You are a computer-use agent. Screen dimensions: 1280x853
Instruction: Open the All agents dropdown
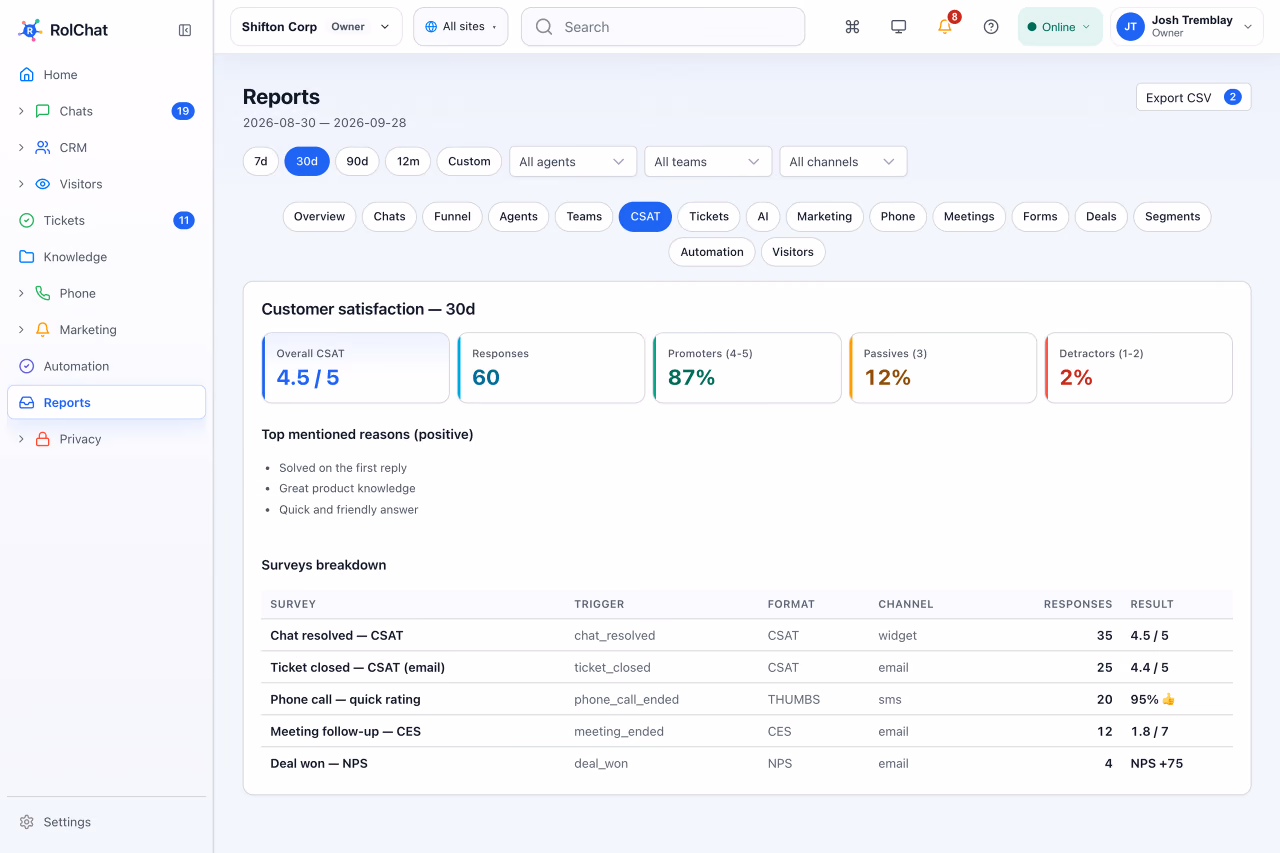[x=573, y=162]
